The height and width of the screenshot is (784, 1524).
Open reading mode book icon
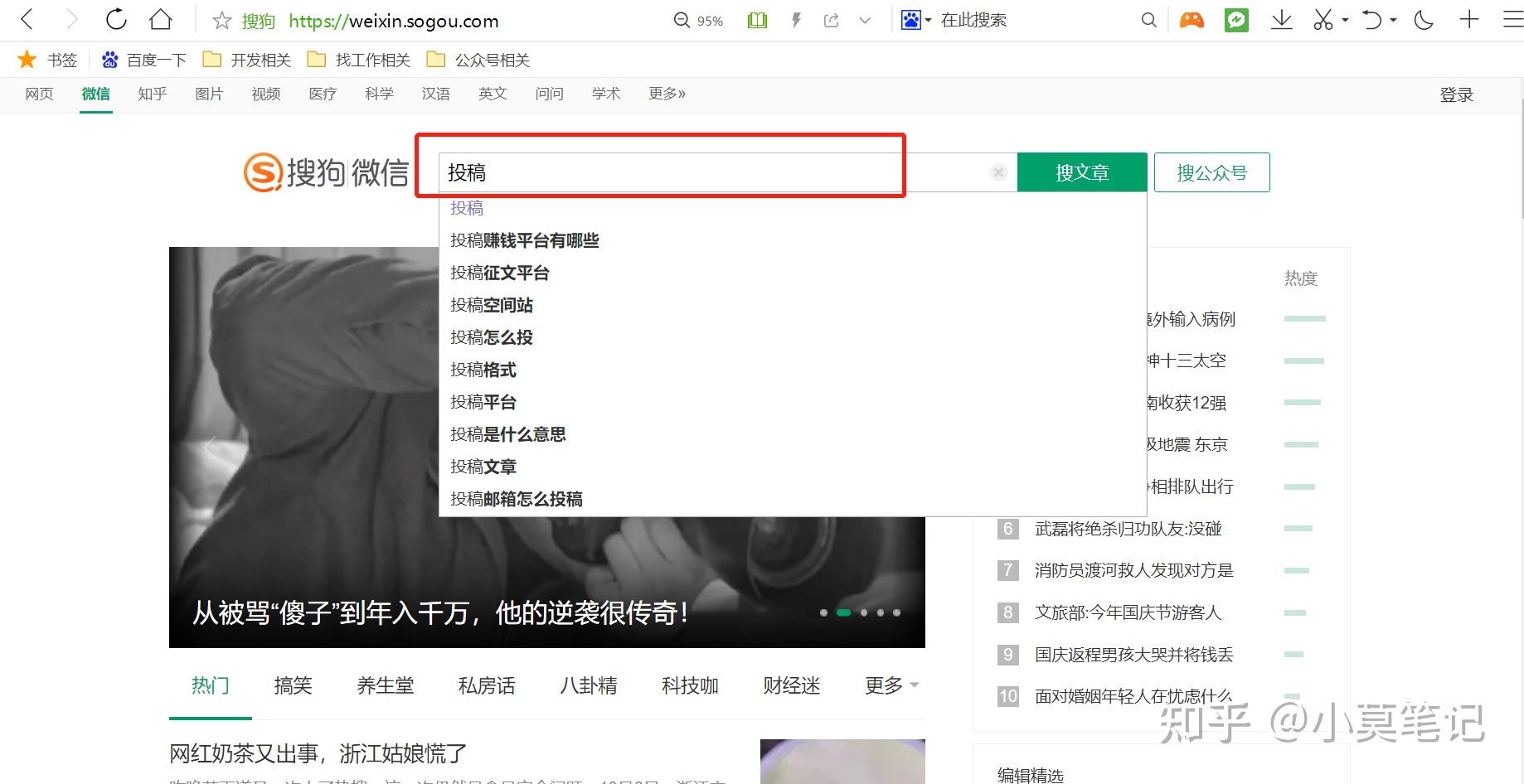757,20
